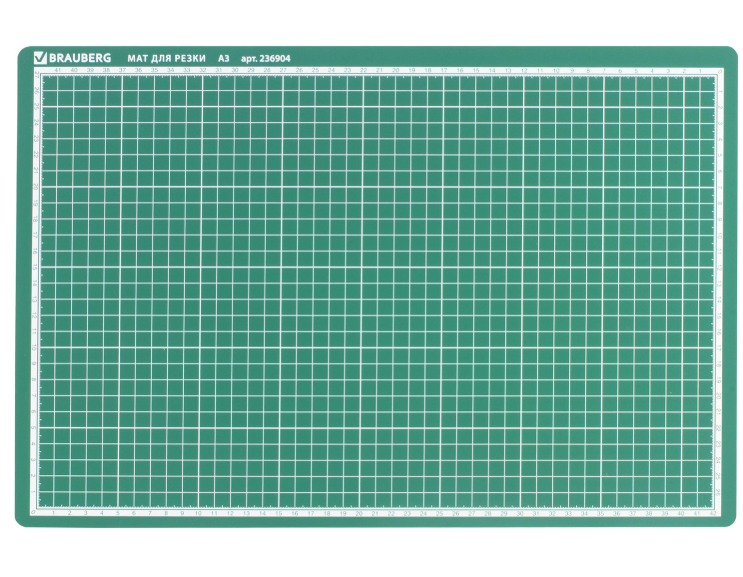Viewport: 743px width, 577px height.
Task: Click number 1 on the bottom ruler
Action: click(53, 513)
